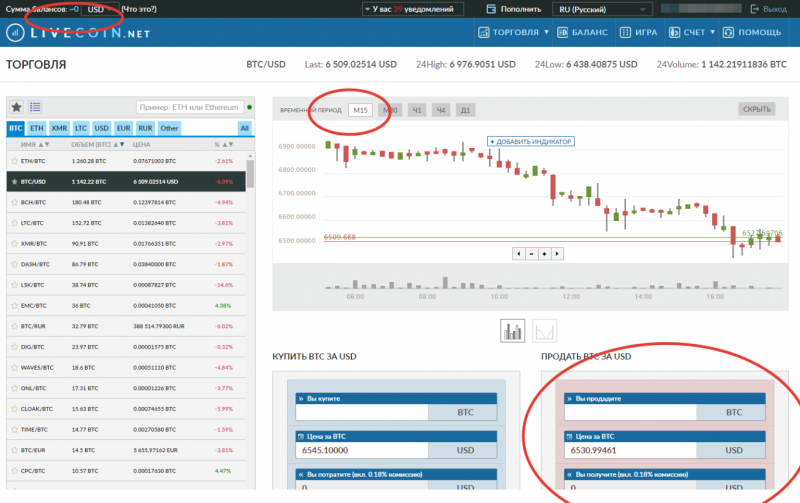This screenshot has height=503, width=800.
Task: Move chart right with arrow button
Action: pyautogui.click(x=557, y=254)
